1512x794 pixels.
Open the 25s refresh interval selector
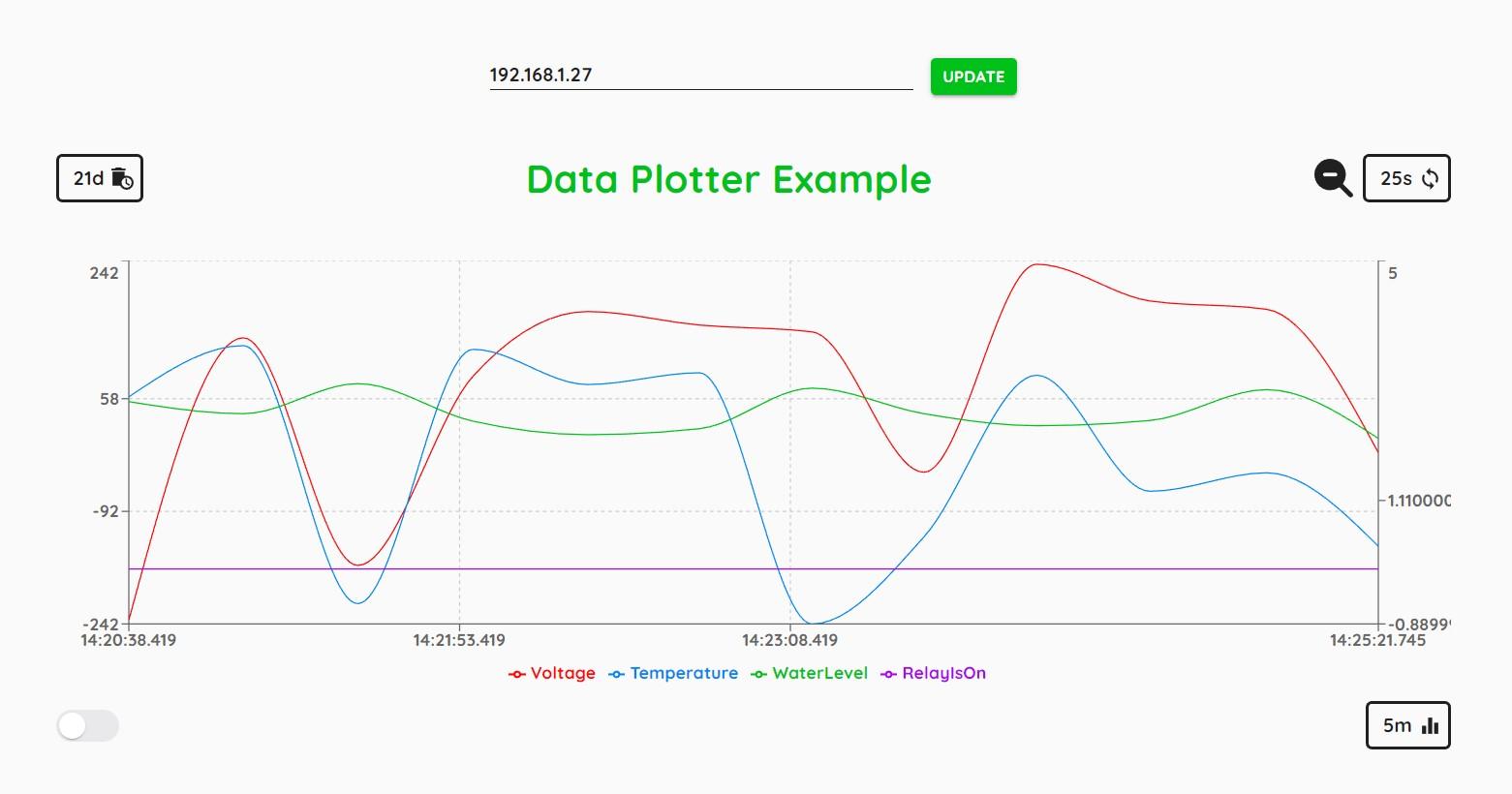click(1405, 178)
